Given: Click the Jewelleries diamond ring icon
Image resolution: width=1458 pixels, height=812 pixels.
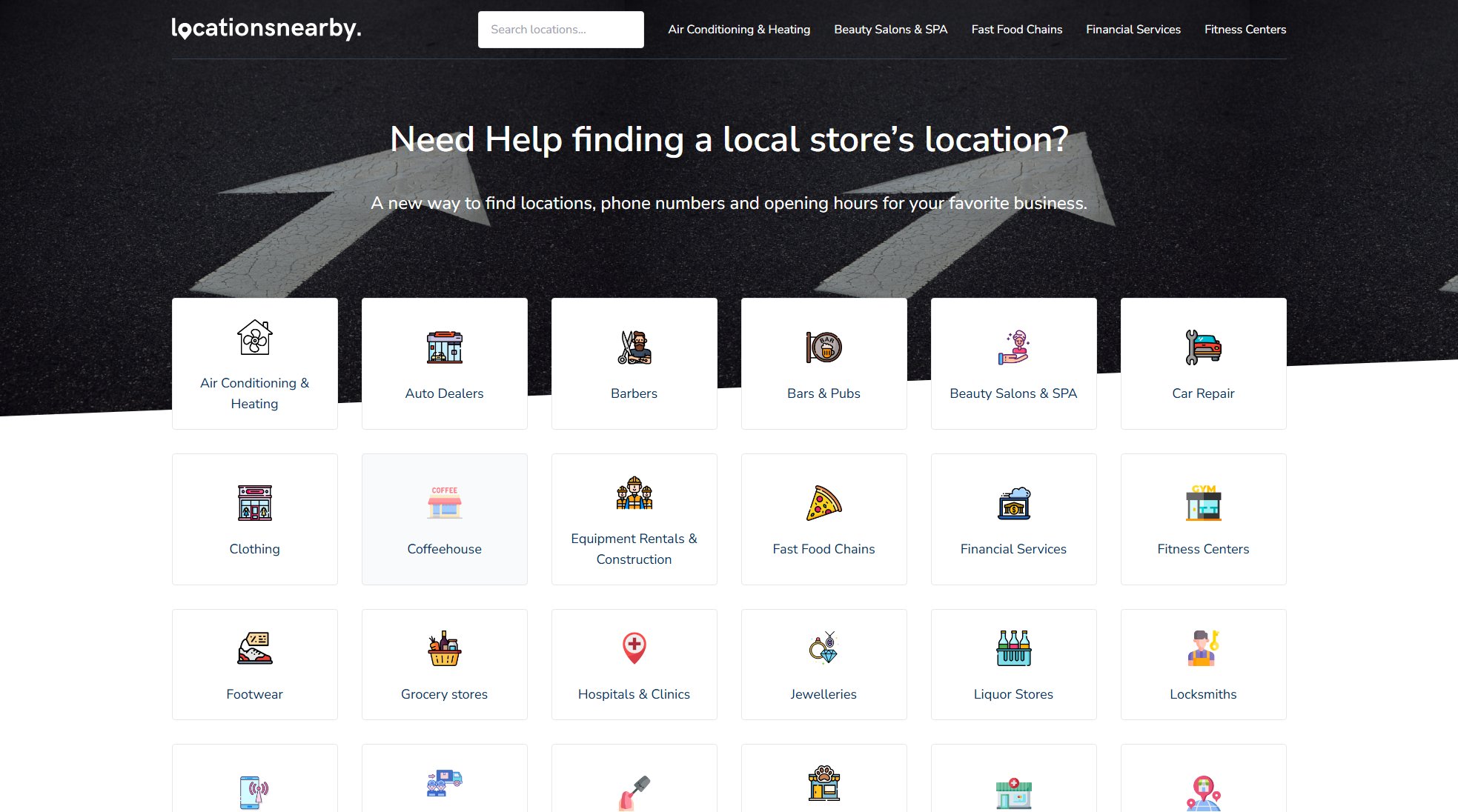Looking at the screenshot, I should (824, 648).
